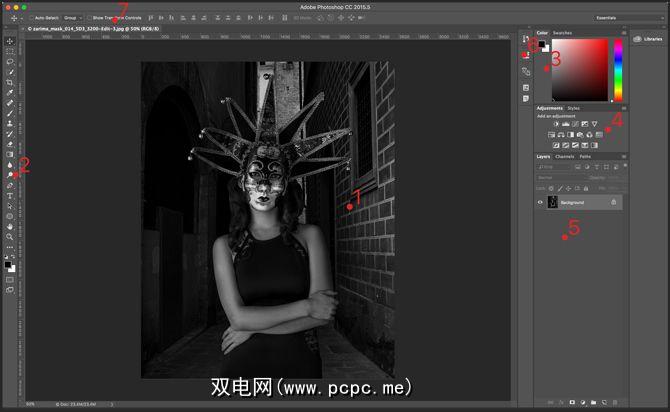This screenshot has width=670, height=412.
Task: Click the rainbow hue strip in Color panel
Action: [x=618, y=70]
